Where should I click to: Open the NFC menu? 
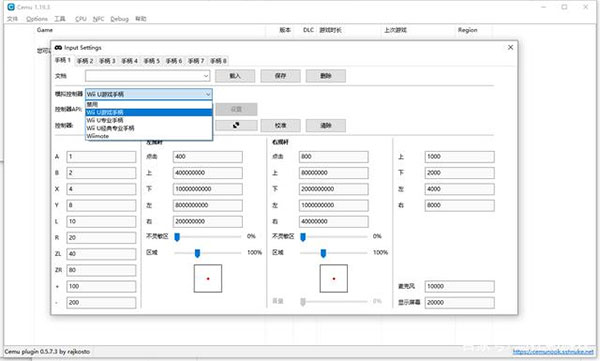click(x=98, y=19)
